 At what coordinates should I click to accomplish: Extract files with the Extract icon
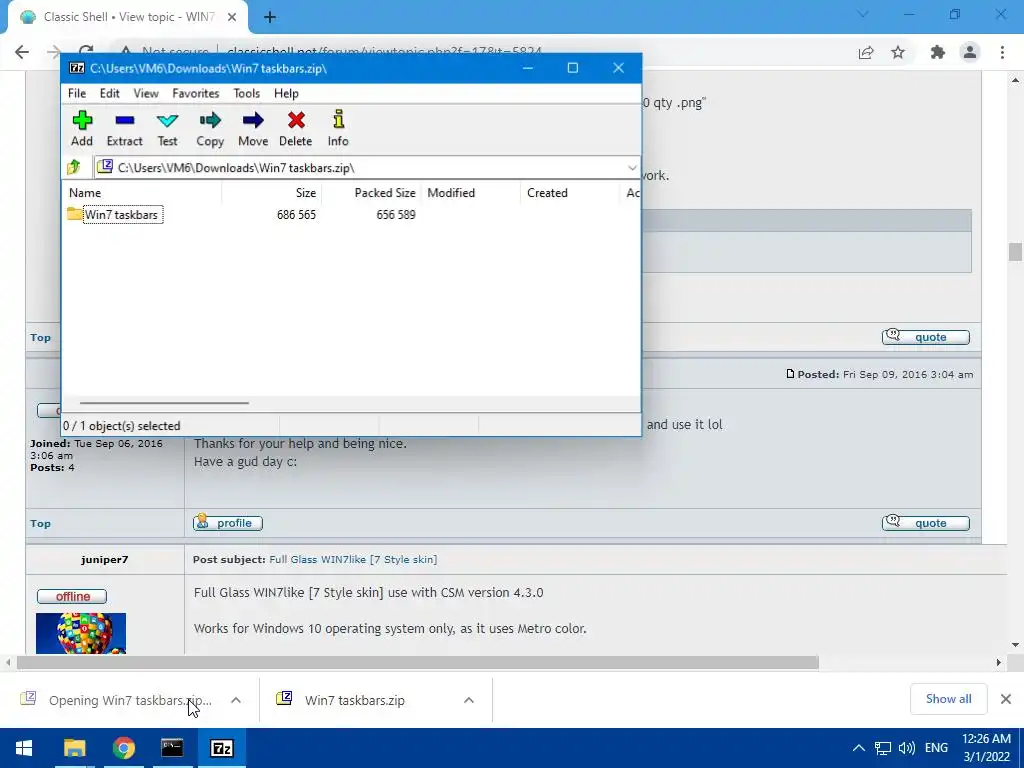click(124, 129)
